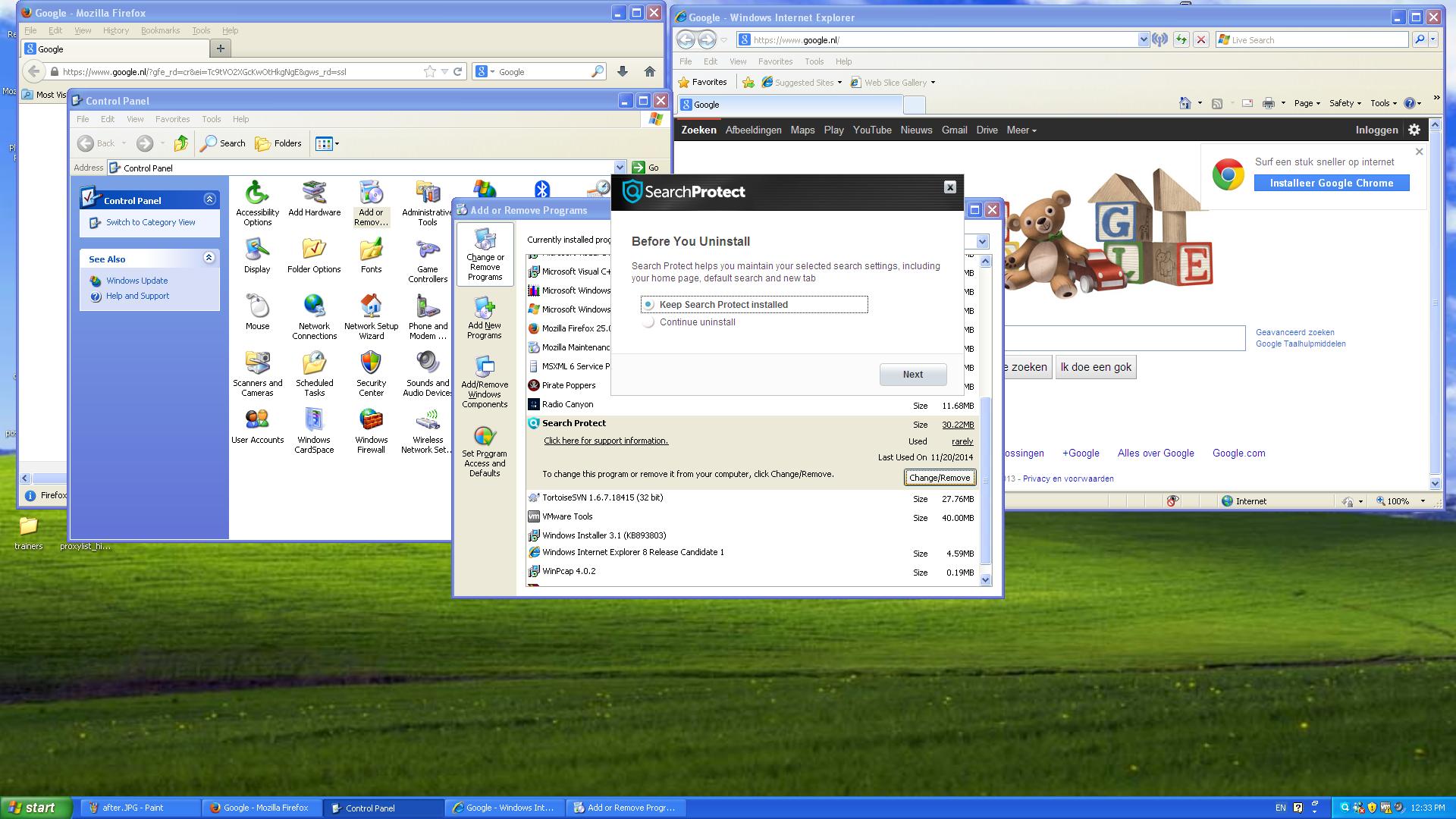Select TortoiseSVN 1.6.7.18415 in the program list
1456x819 pixels.
pyautogui.click(x=751, y=498)
